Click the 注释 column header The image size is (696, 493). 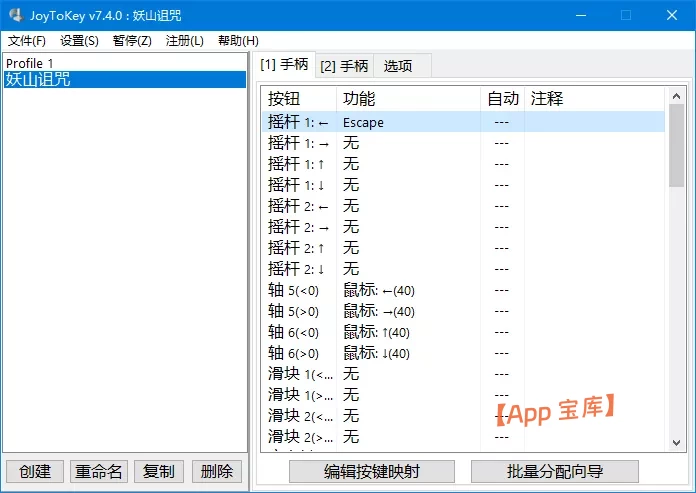click(595, 99)
